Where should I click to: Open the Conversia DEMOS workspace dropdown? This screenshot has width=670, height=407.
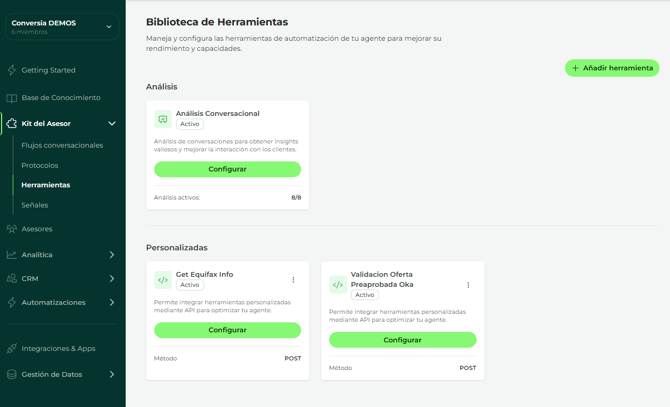(x=109, y=27)
